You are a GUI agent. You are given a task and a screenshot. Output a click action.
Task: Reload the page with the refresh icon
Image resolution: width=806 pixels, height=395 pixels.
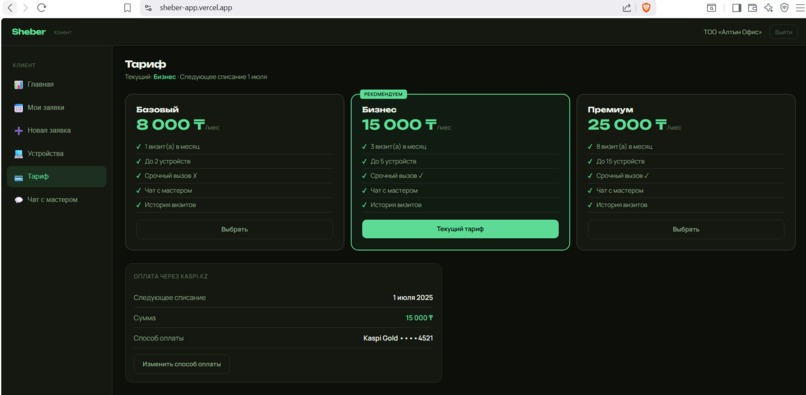42,8
